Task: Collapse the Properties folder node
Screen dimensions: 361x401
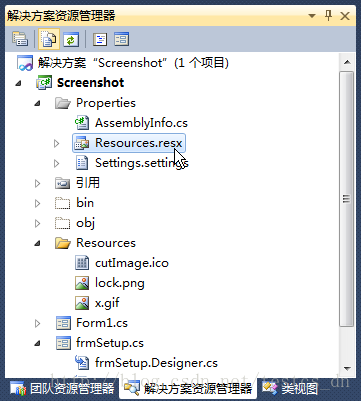Action: 38,104
